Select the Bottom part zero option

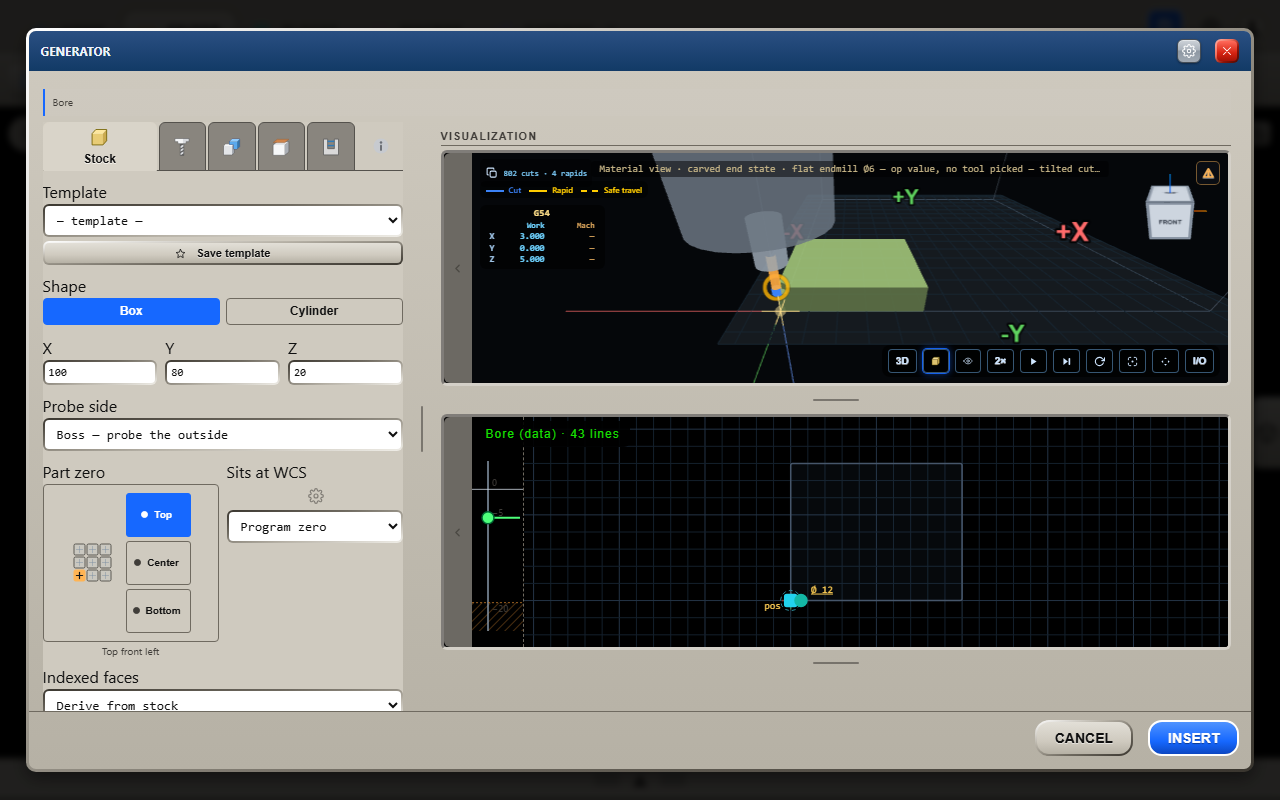pos(158,611)
